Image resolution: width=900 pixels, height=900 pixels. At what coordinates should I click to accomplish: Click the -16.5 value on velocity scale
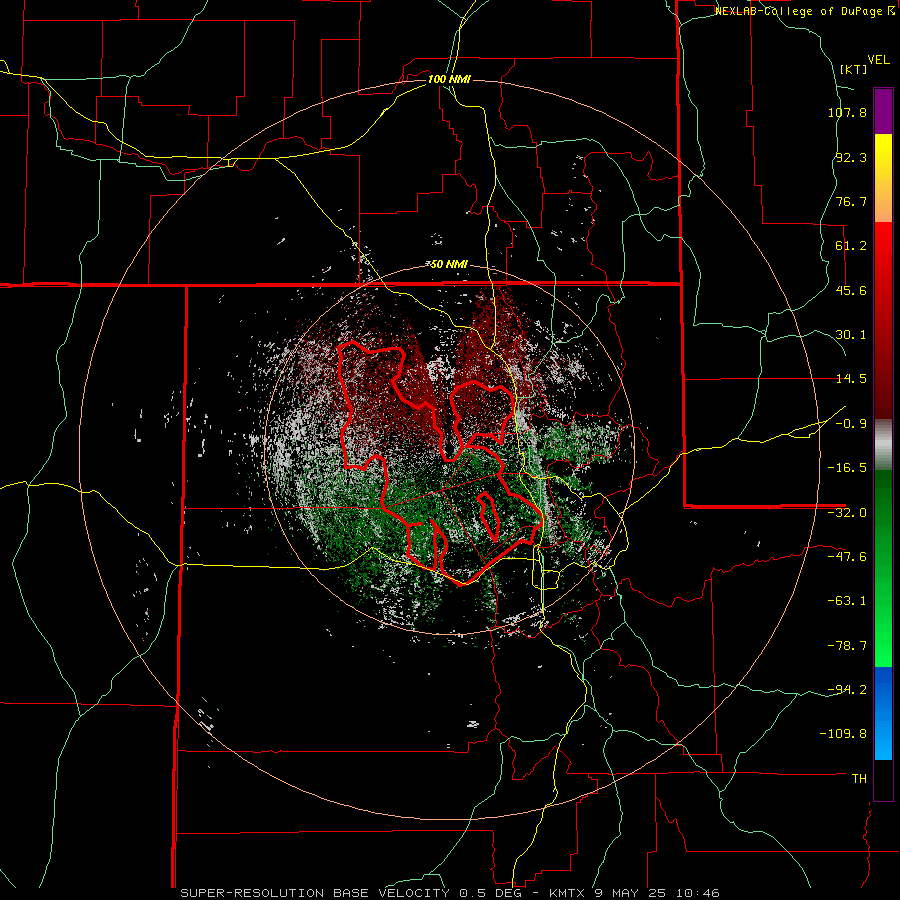[847, 468]
